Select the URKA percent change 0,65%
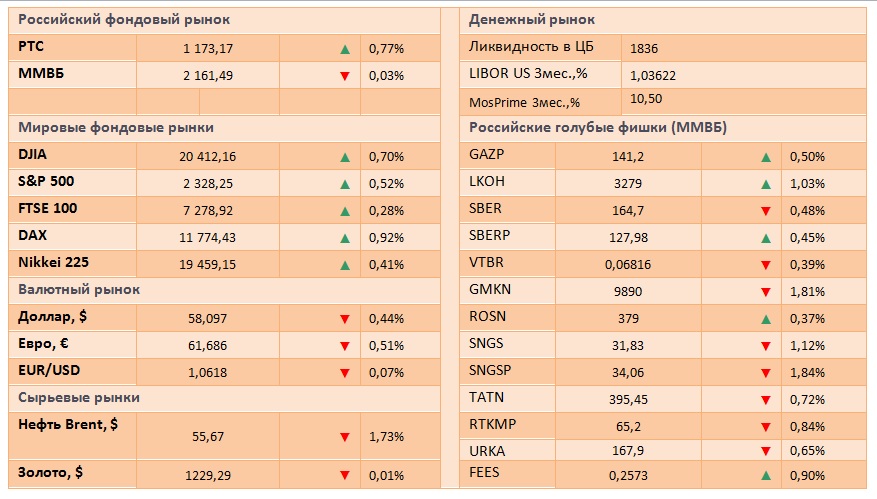The image size is (877, 499). tap(807, 450)
